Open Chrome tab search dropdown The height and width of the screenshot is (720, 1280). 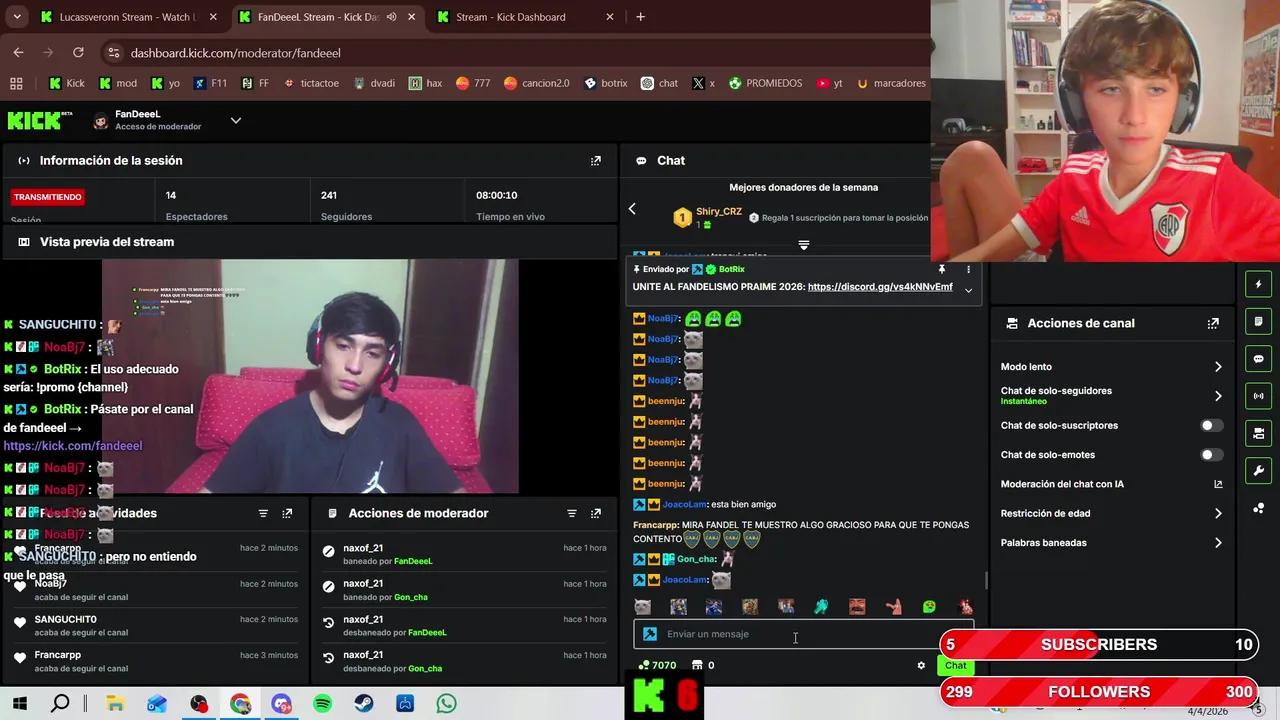click(16, 17)
